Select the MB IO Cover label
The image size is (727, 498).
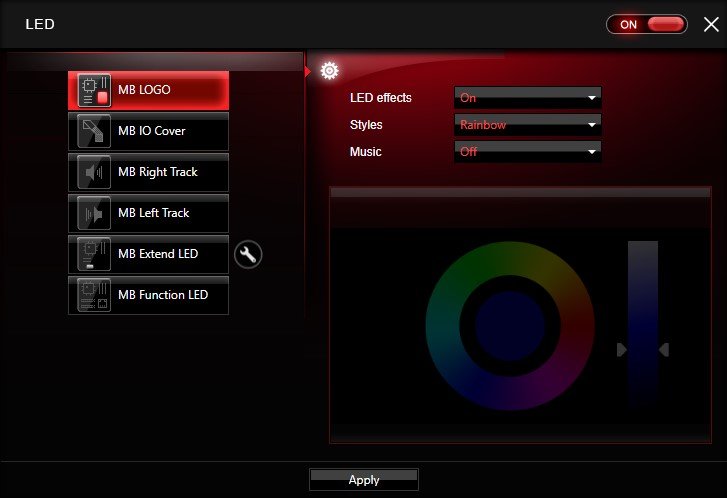pyautogui.click(x=152, y=131)
